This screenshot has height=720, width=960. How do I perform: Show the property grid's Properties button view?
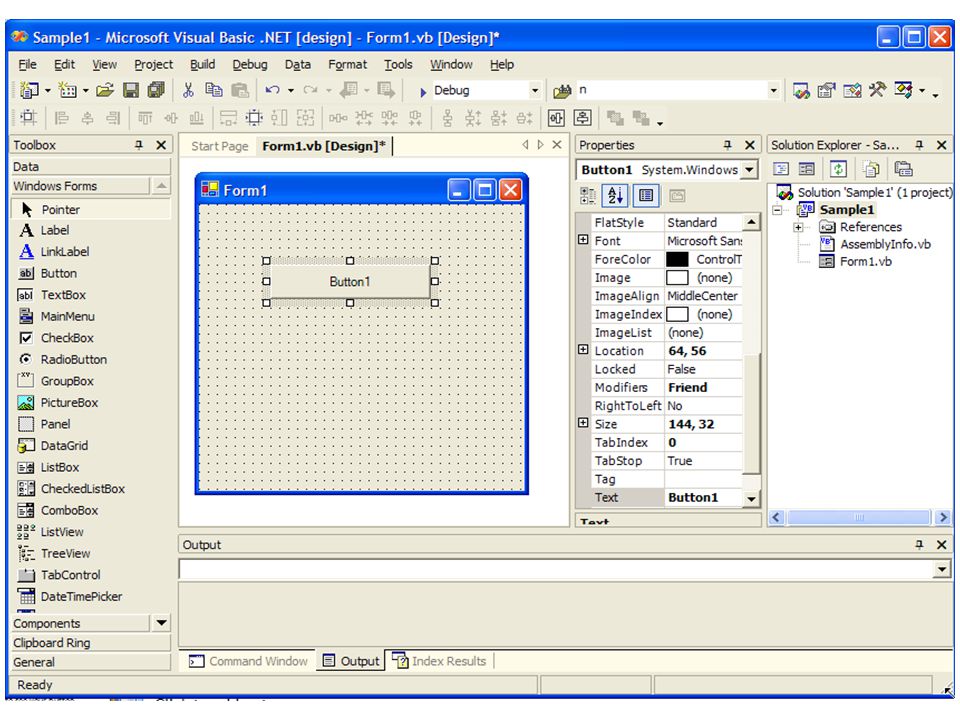[646, 195]
